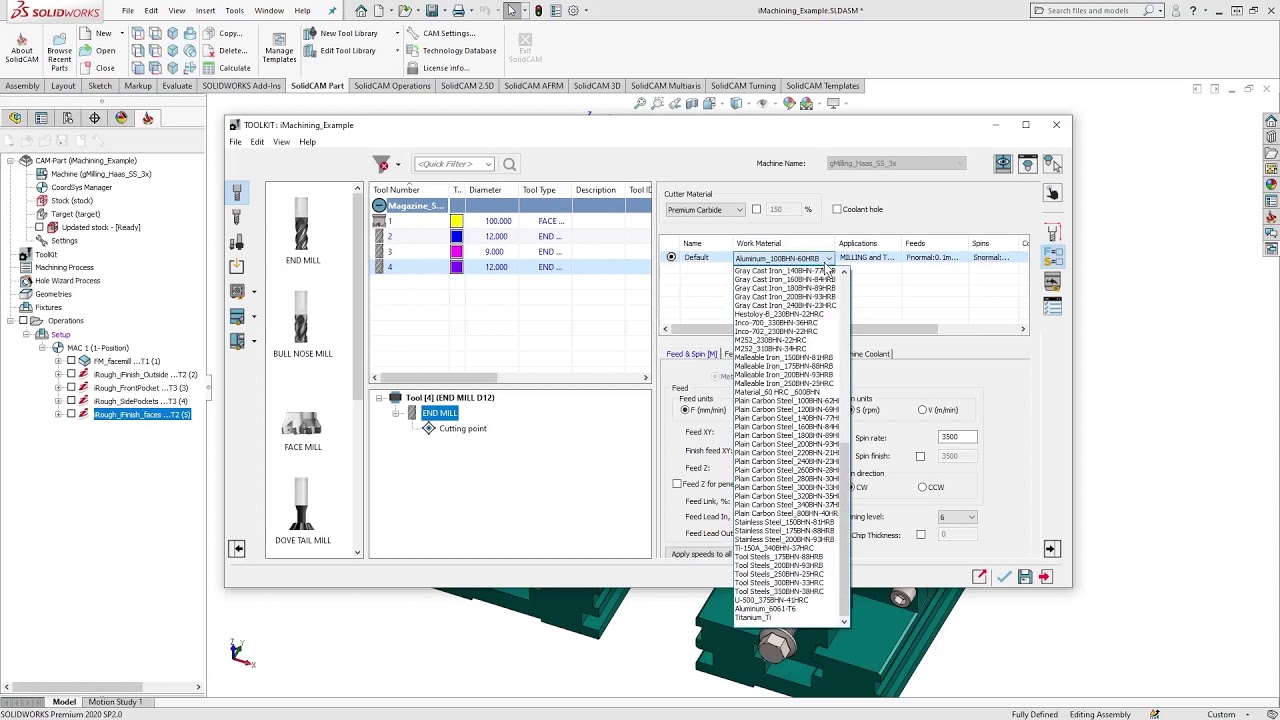Screen dimensions: 1280x720
Task: Choose Stainless Steel_150BHN-81HRB from list
Action: pos(784,522)
